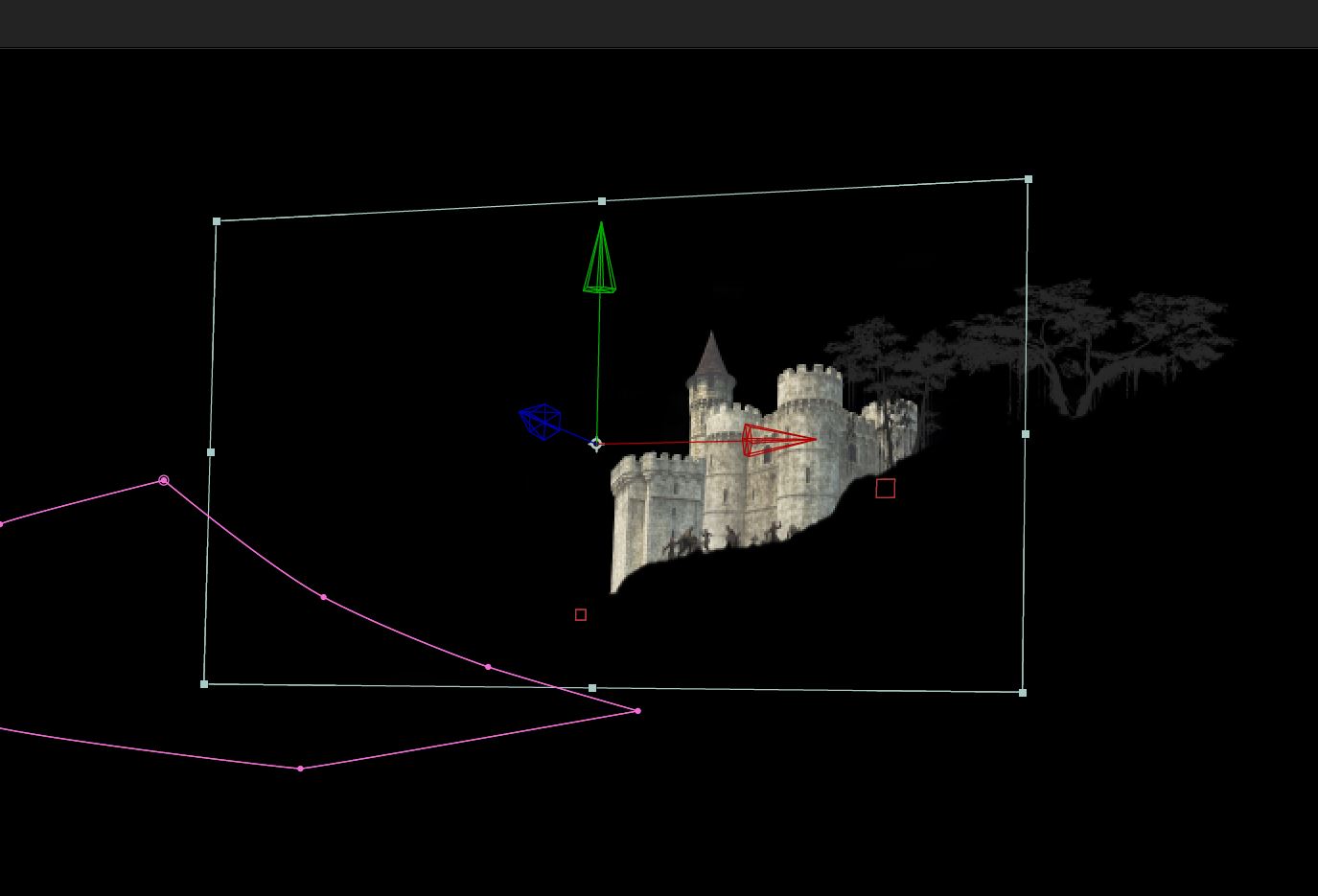Click the larger red square marker
This screenshot has height=896, width=1318.
point(885,489)
